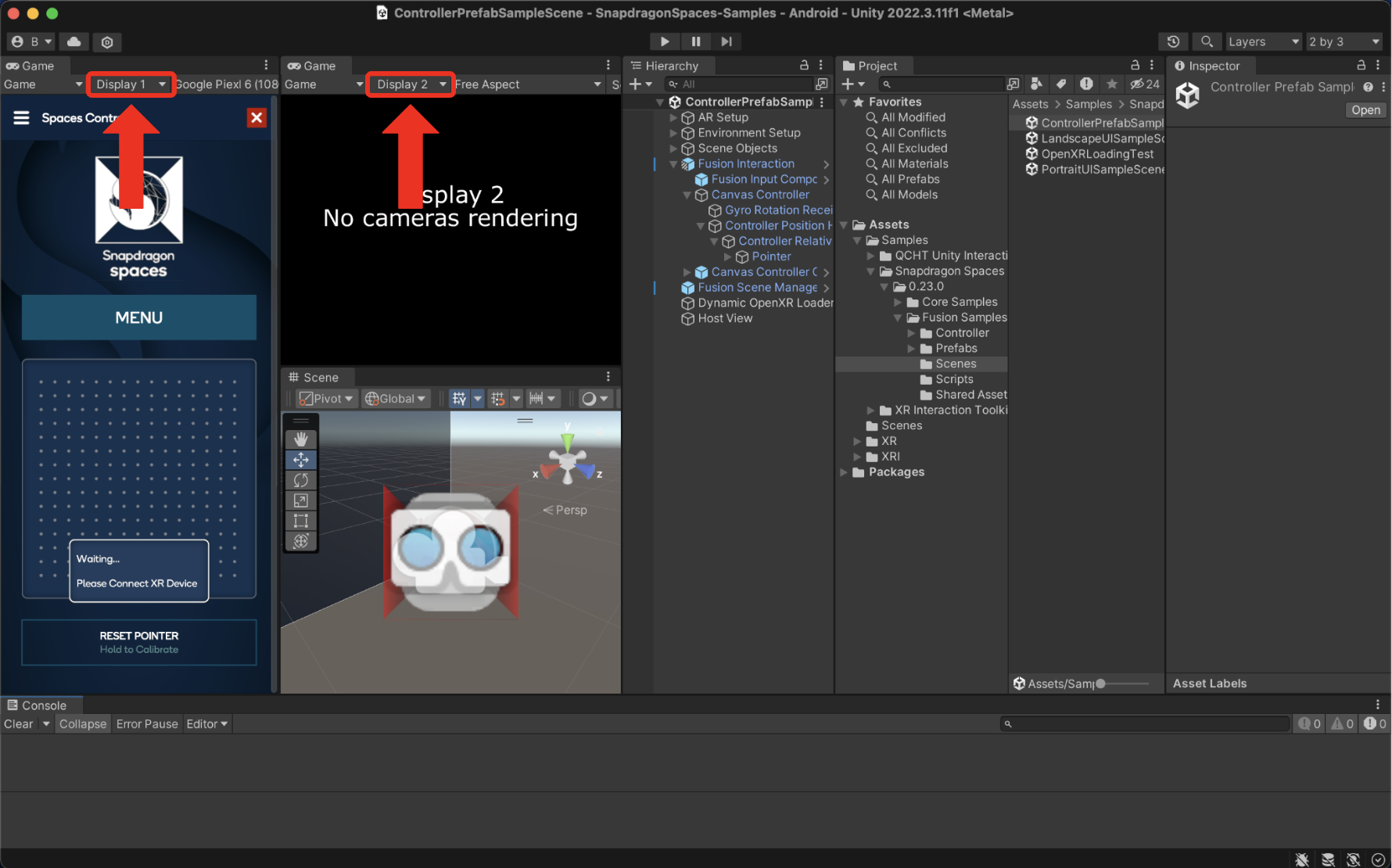
Task: Select the Rect tool in Scene toolbar
Action: (x=300, y=521)
